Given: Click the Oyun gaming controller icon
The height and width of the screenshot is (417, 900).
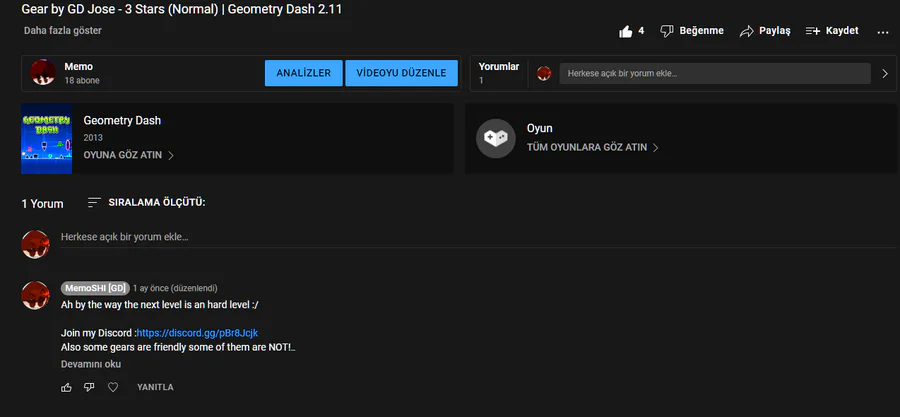Looking at the screenshot, I should [x=495, y=138].
